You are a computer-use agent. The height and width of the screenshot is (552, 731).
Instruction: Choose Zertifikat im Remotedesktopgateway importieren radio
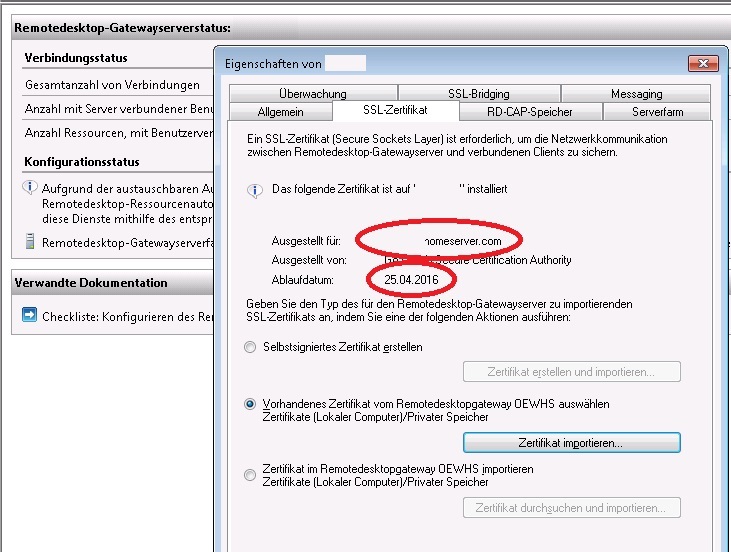(x=250, y=475)
